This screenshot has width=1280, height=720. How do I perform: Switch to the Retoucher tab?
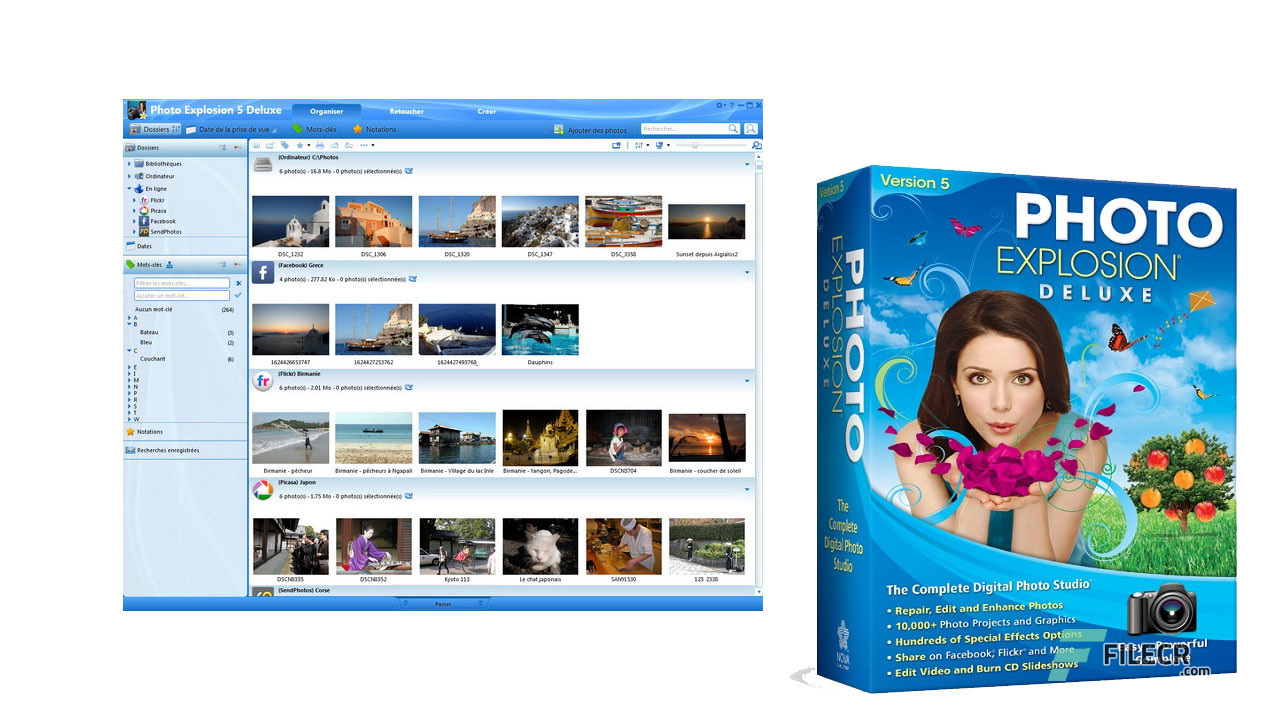point(406,111)
